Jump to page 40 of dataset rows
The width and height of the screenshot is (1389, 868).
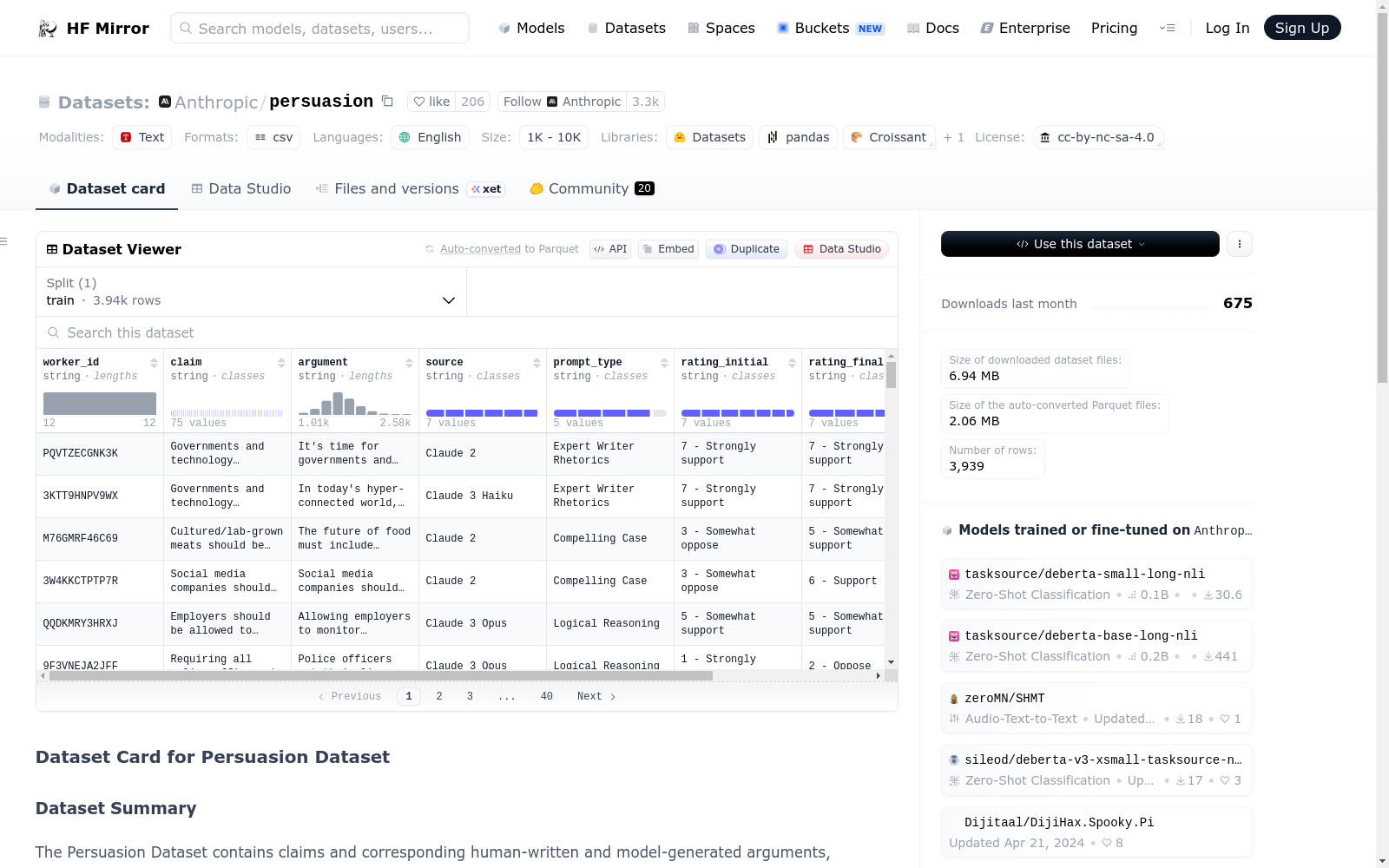click(547, 696)
